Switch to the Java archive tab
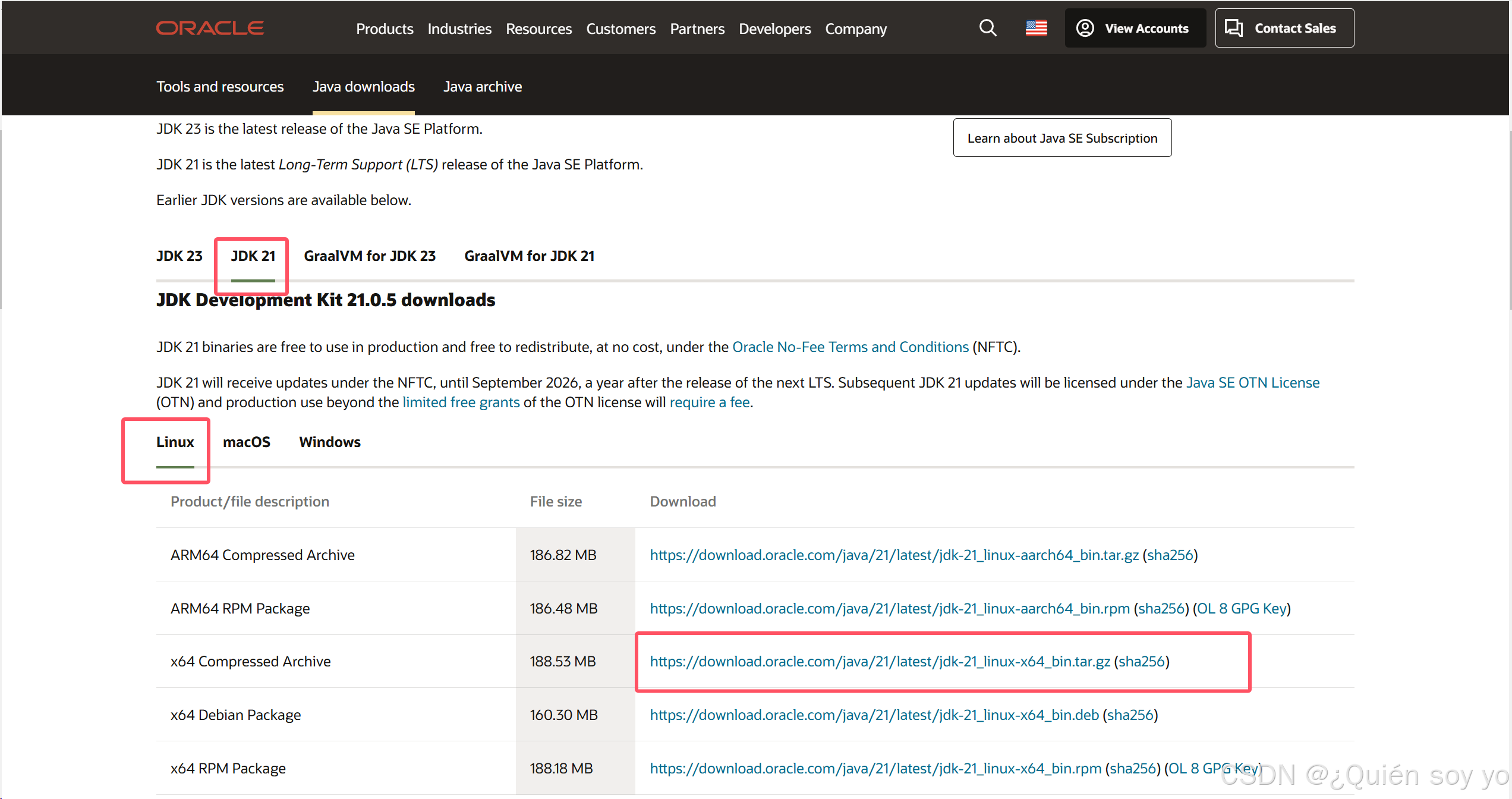Image resolution: width=1512 pixels, height=799 pixels. [x=483, y=86]
